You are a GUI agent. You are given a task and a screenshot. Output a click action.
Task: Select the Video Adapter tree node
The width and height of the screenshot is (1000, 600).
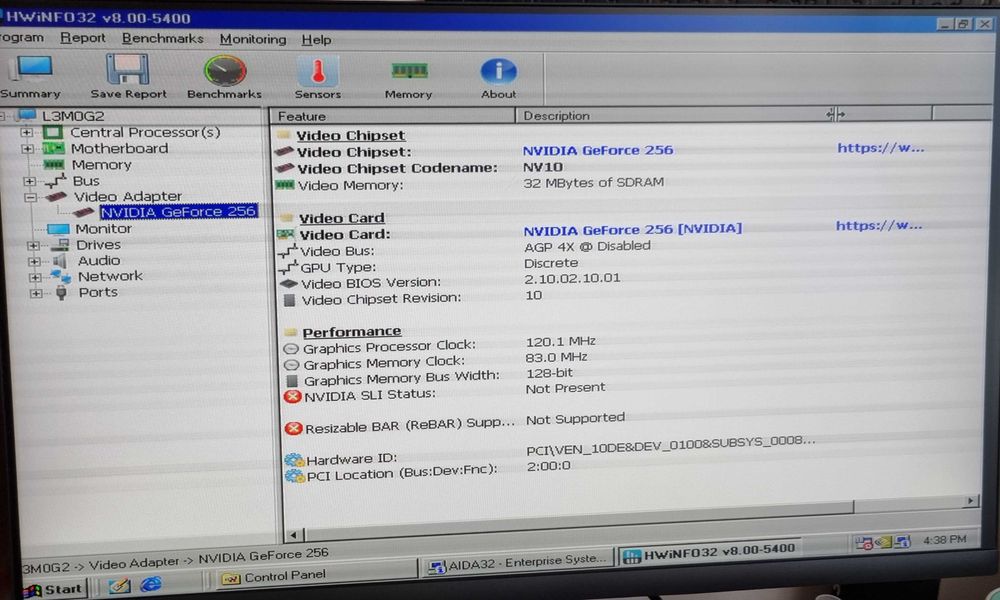128,196
